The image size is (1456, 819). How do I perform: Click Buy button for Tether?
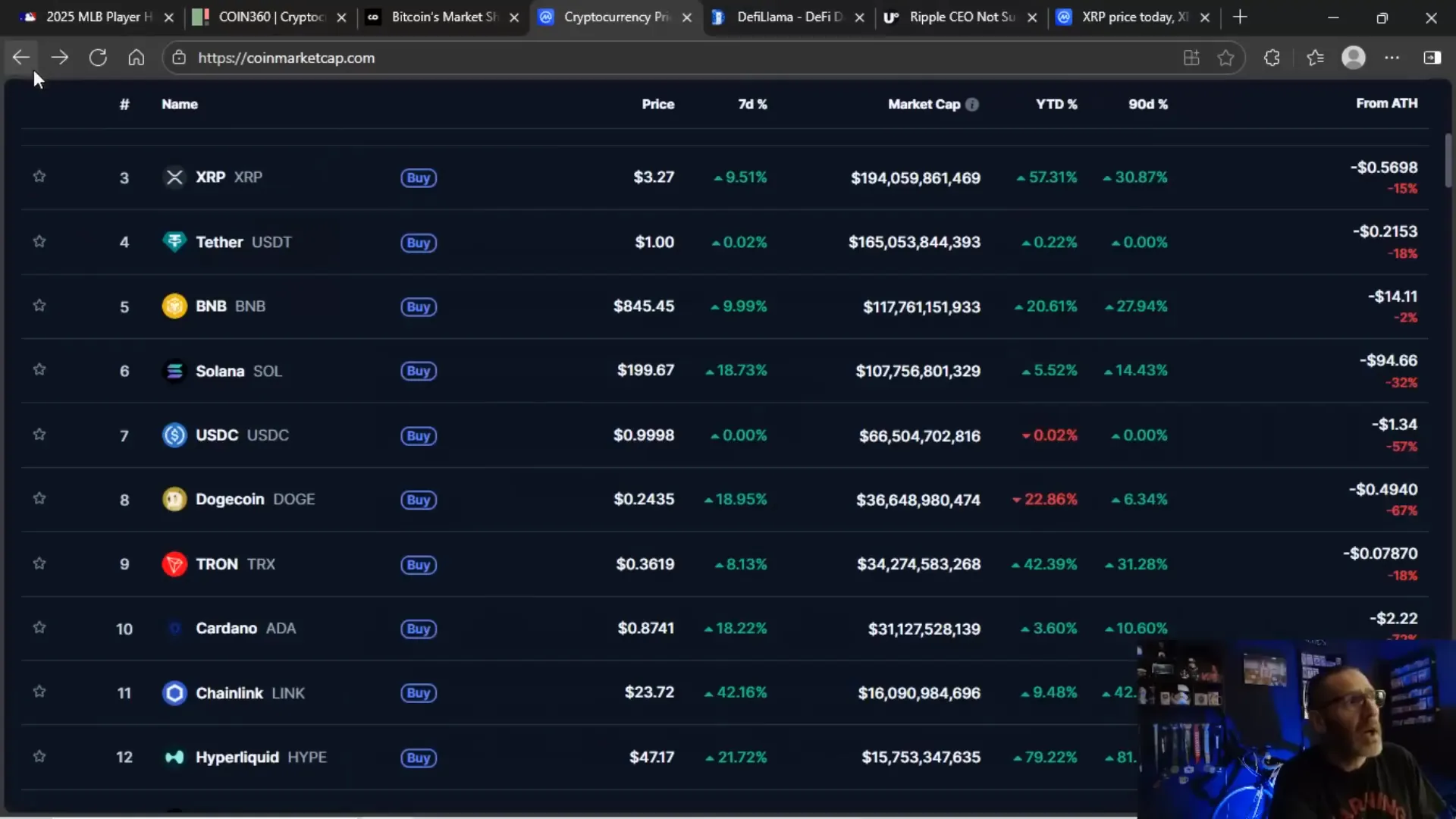[419, 243]
